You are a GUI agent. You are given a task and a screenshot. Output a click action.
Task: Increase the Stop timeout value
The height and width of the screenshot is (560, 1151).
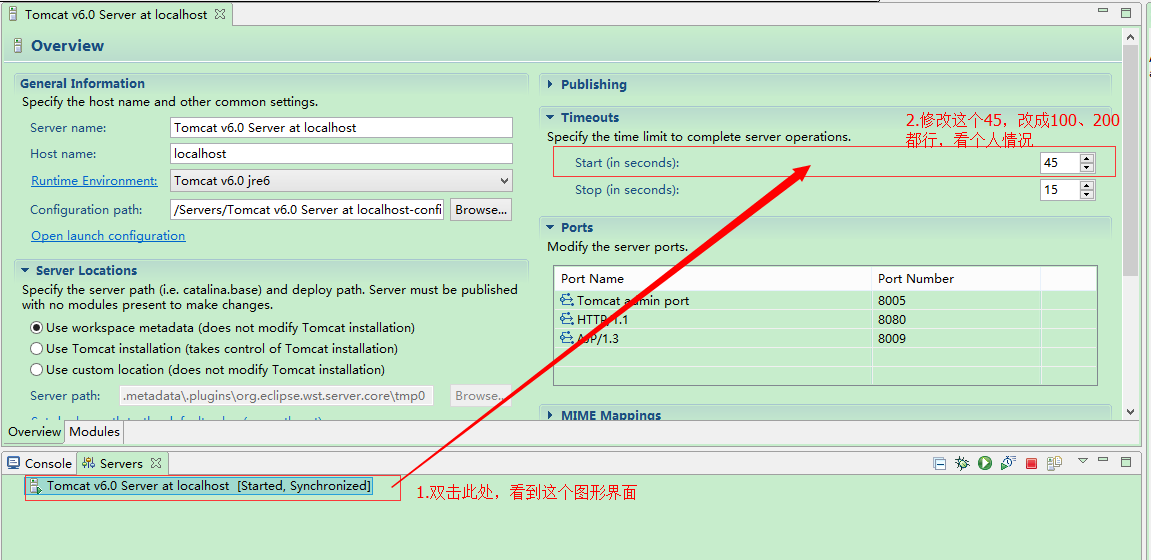click(x=1087, y=185)
